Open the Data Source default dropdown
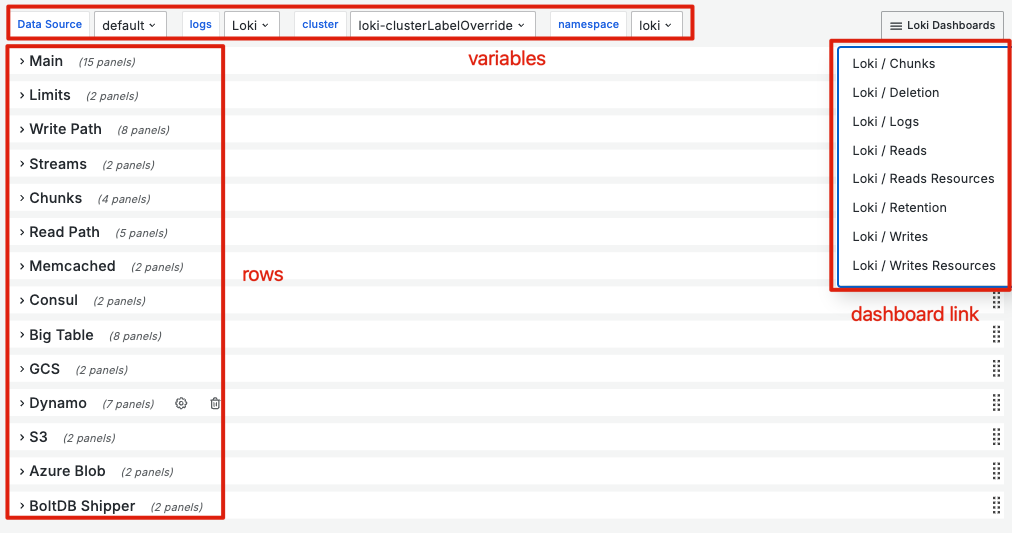The width and height of the screenshot is (1012, 533). click(130, 25)
